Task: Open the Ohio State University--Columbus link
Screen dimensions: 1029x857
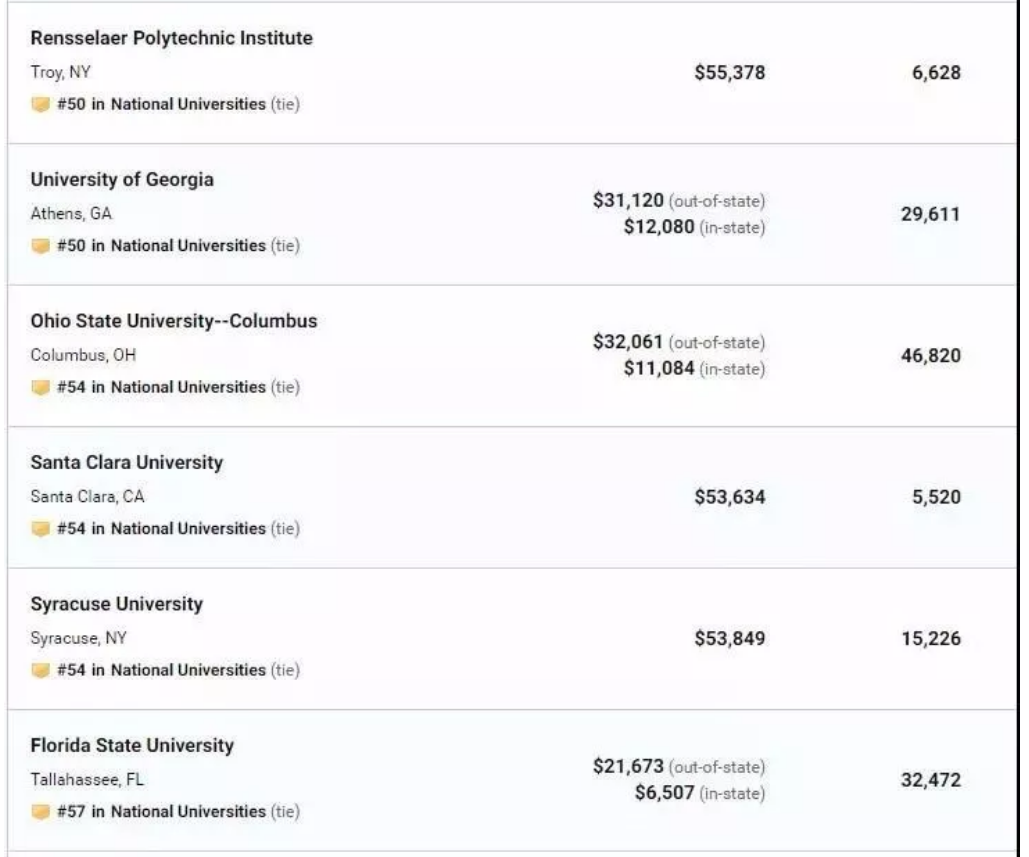Action: pyautogui.click(x=174, y=321)
